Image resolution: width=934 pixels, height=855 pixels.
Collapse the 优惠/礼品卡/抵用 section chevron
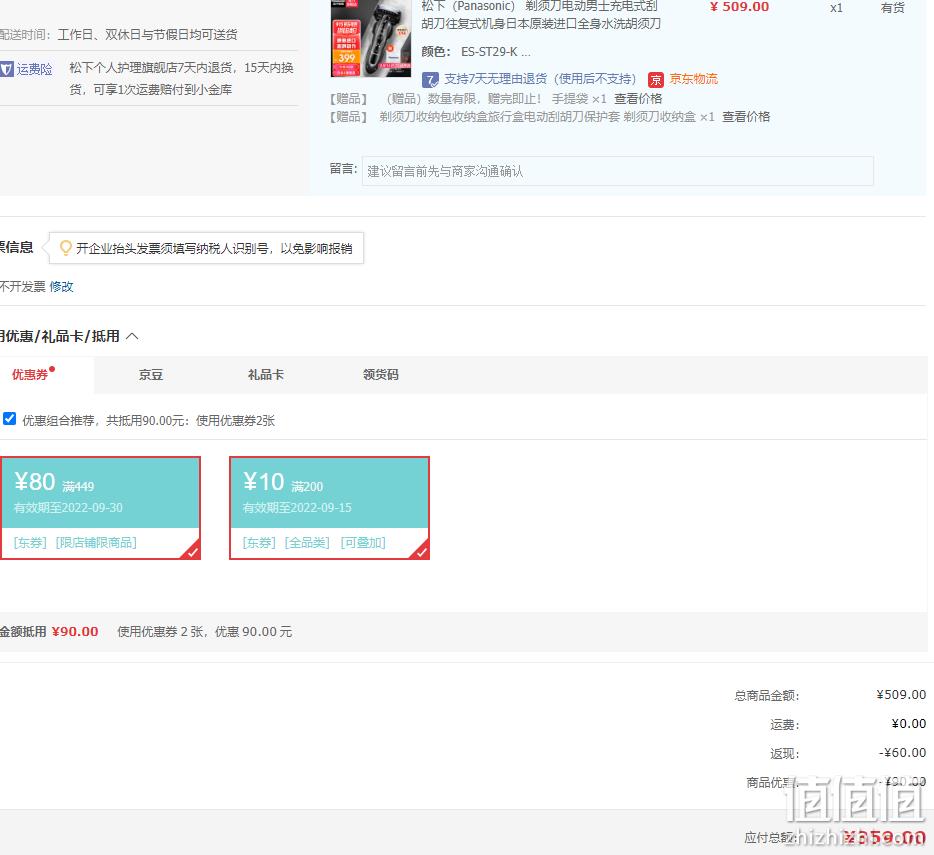pyautogui.click(x=132, y=336)
